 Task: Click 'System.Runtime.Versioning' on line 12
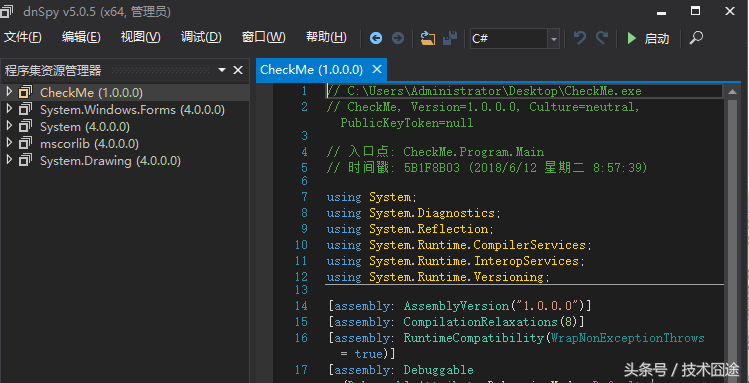[x=456, y=277]
